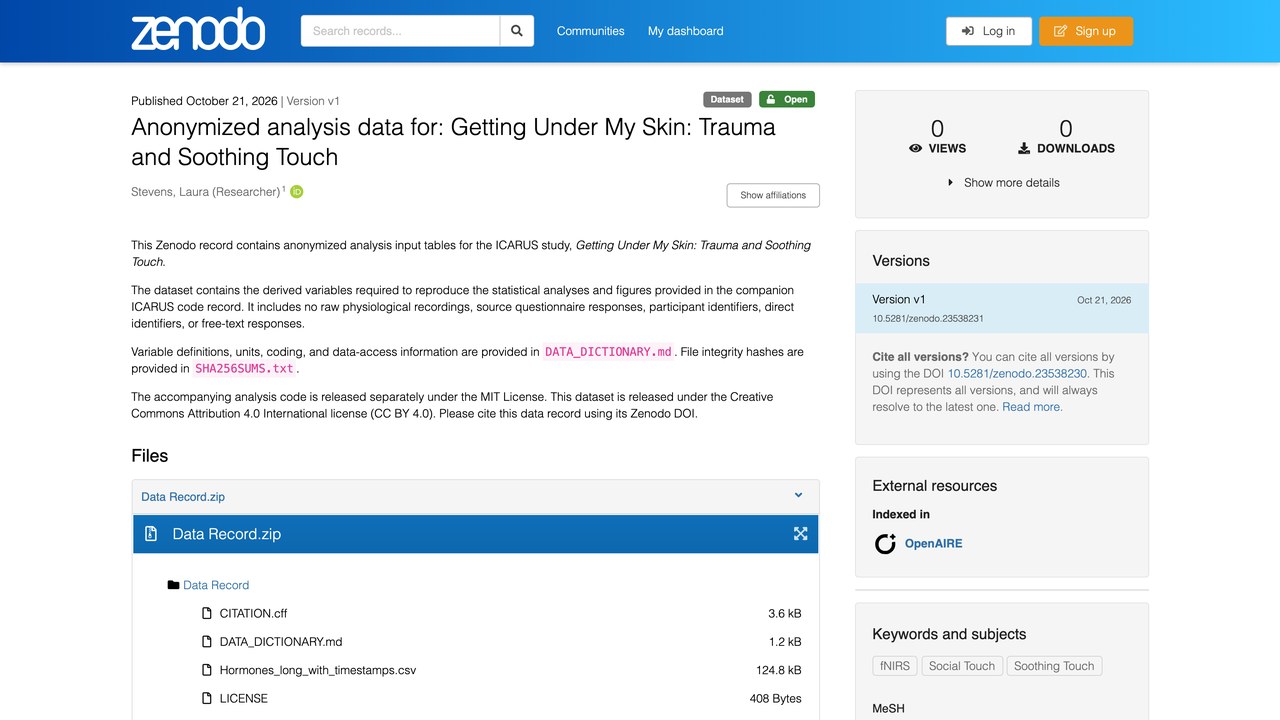The width and height of the screenshot is (1280, 720).
Task: Click the file icon beside CITATION.cff
Action: tap(207, 614)
